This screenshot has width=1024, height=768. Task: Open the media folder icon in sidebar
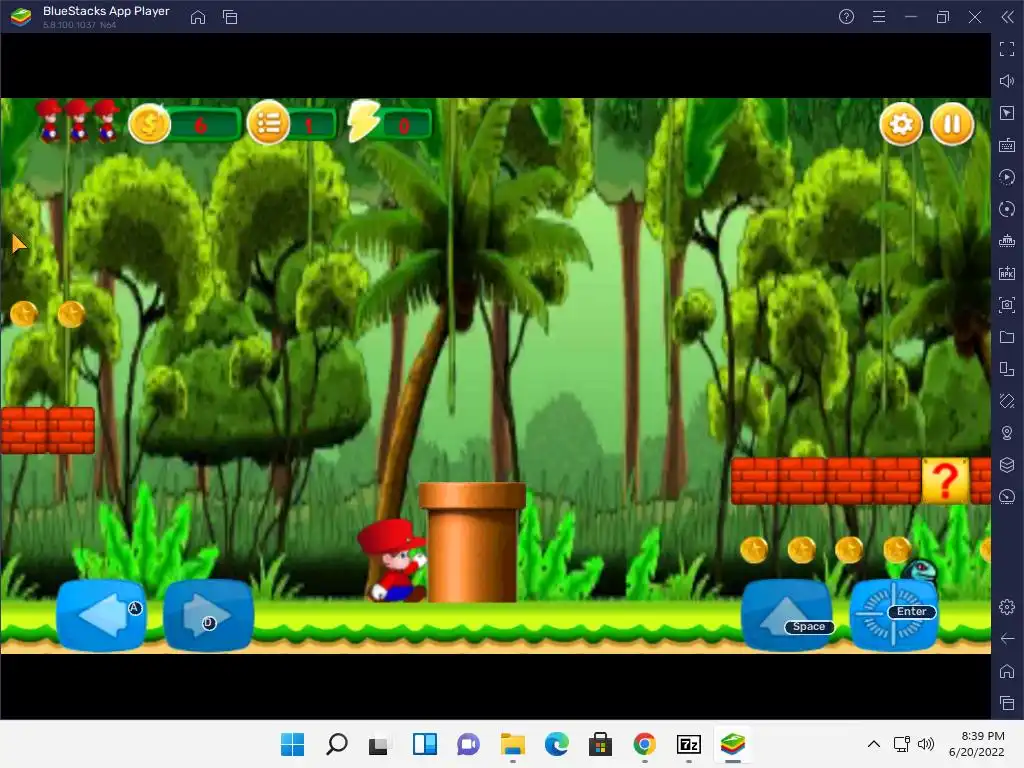point(1007,337)
